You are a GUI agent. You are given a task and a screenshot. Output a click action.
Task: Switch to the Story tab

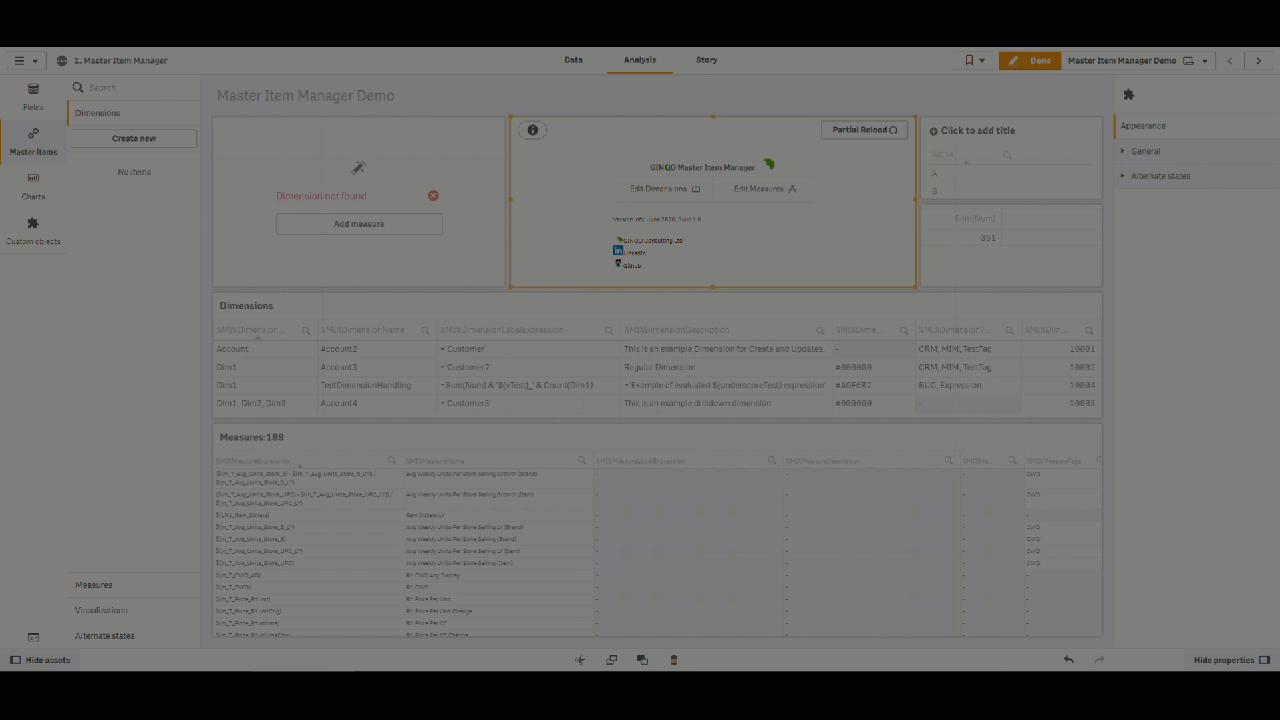coord(707,60)
